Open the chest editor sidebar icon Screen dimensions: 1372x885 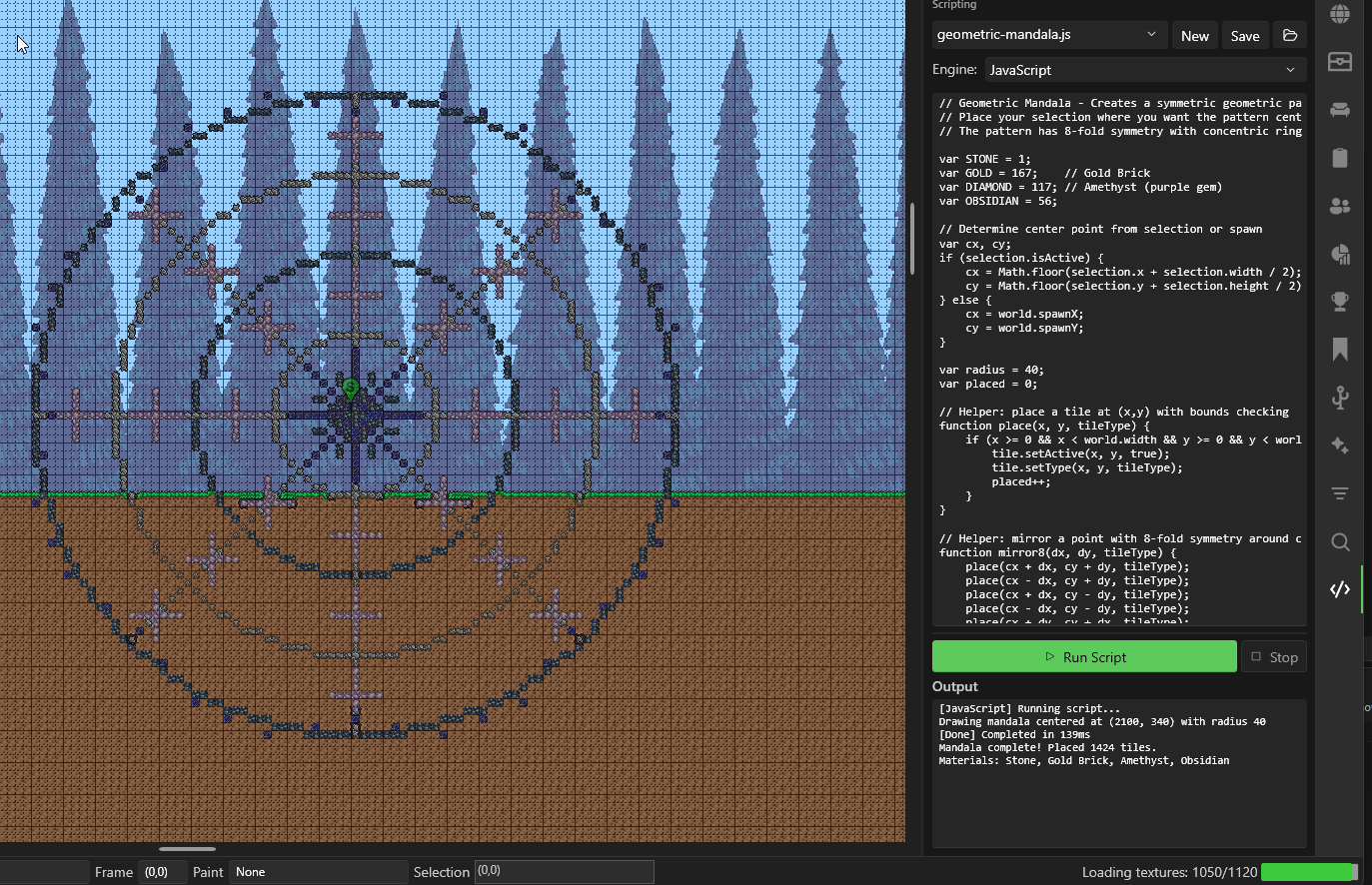click(x=1340, y=62)
